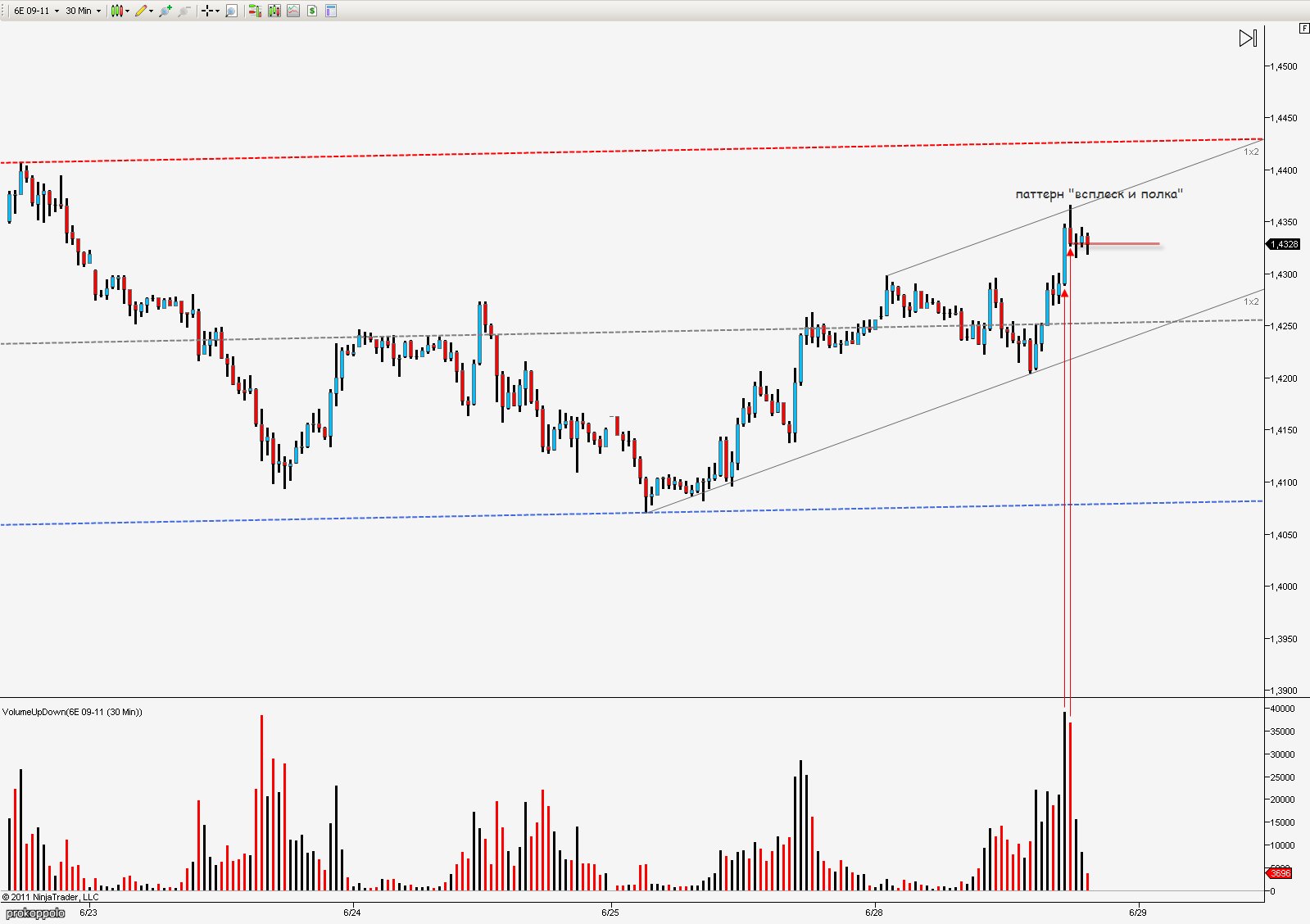Select the crosshair cursor icon
Screen dimensions: 1310x924
[207, 11]
